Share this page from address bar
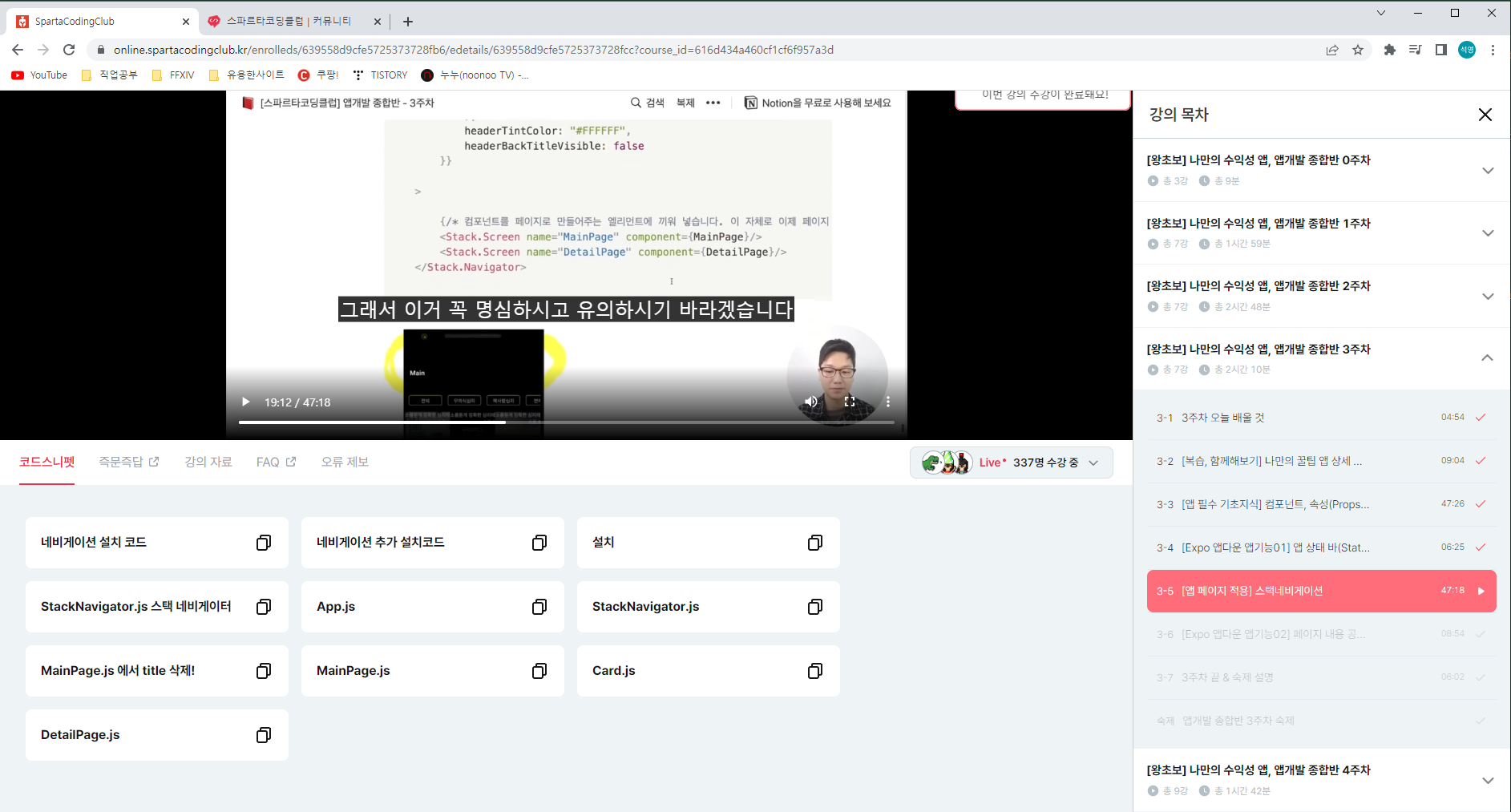The image size is (1511, 812). tap(1332, 50)
